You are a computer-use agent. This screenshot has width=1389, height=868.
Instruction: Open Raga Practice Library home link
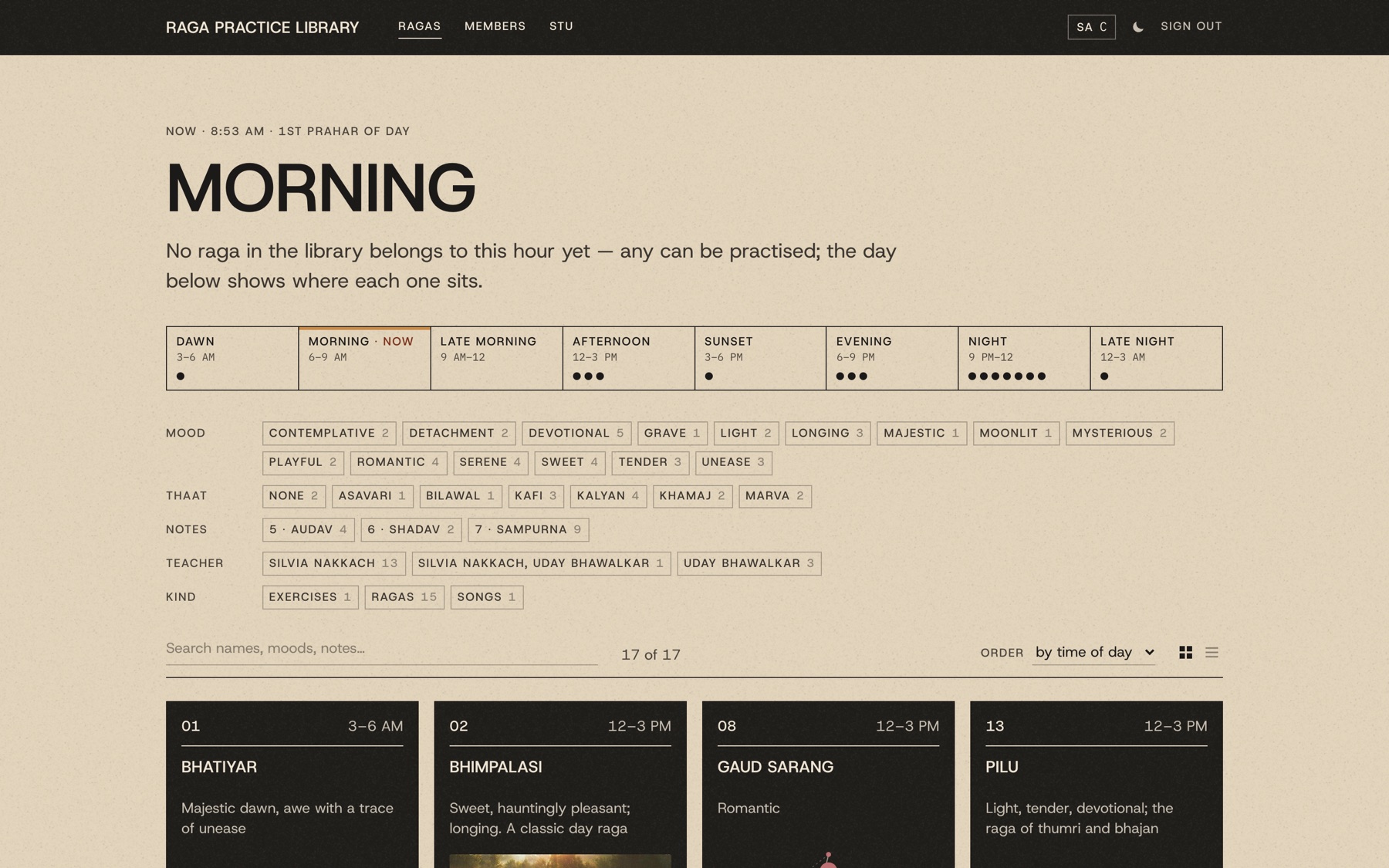[x=262, y=27]
